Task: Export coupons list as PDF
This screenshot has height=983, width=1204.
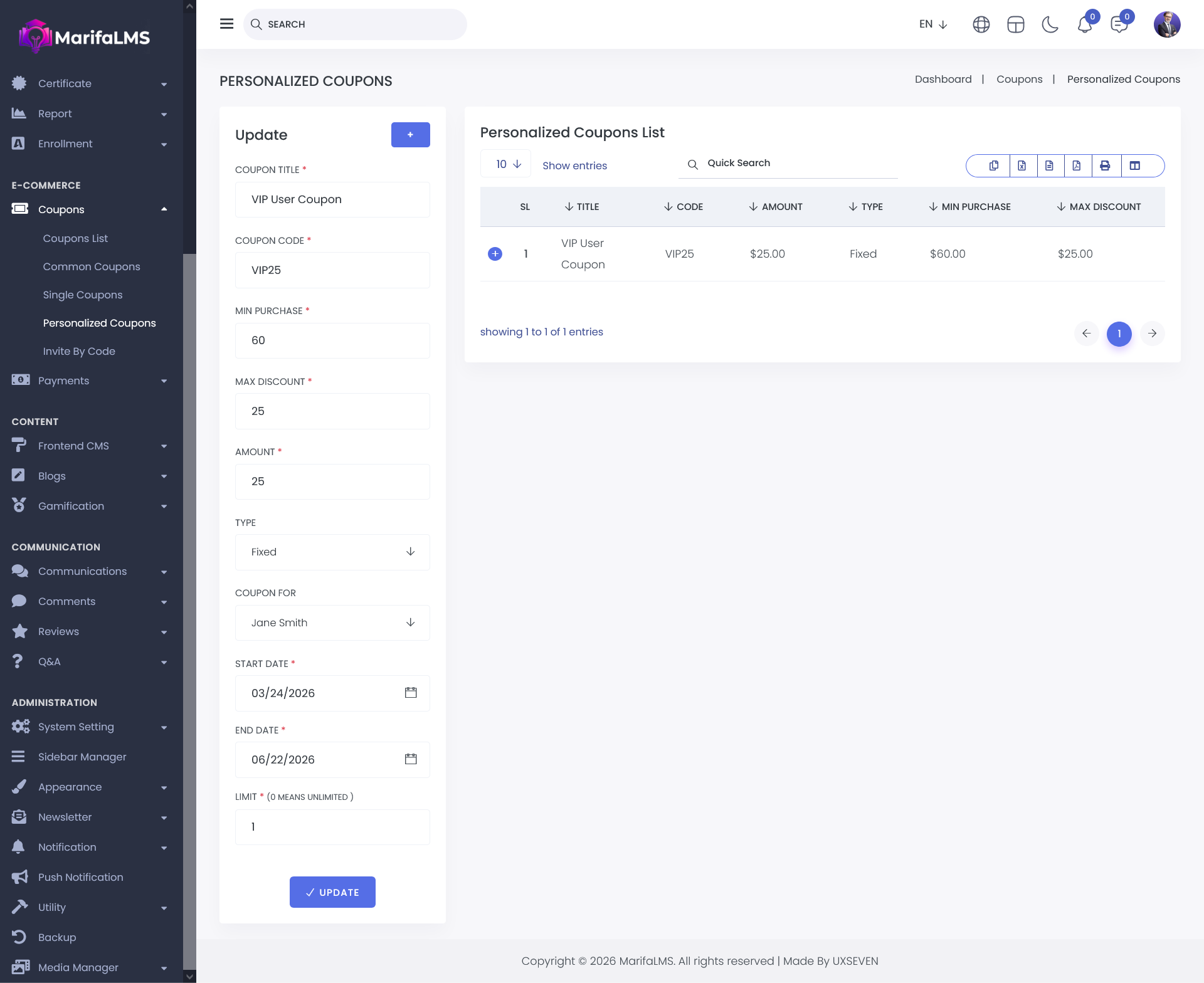Action: pyautogui.click(x=1077, y=166)
